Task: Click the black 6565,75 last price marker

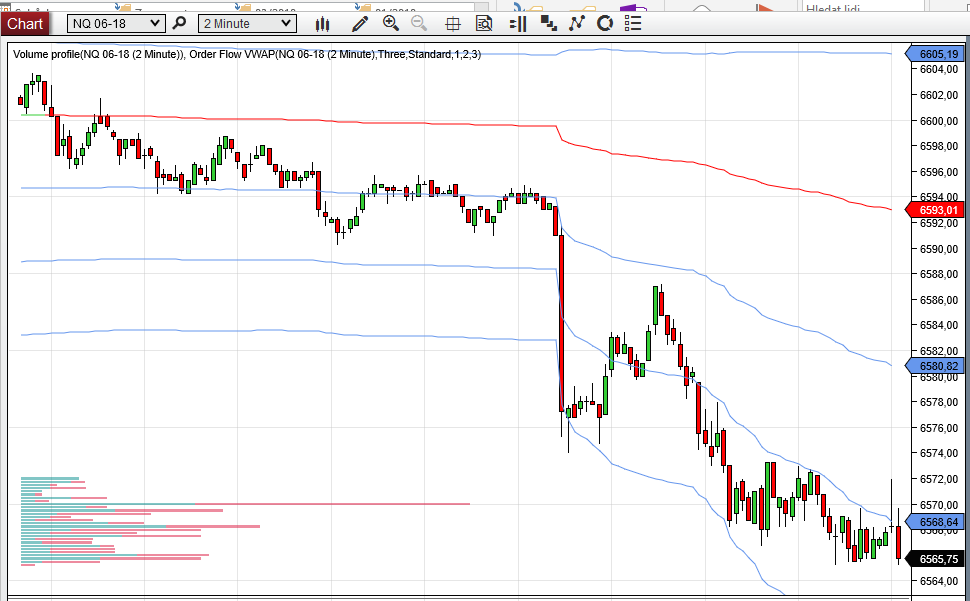Action: (x=935, y=559)
